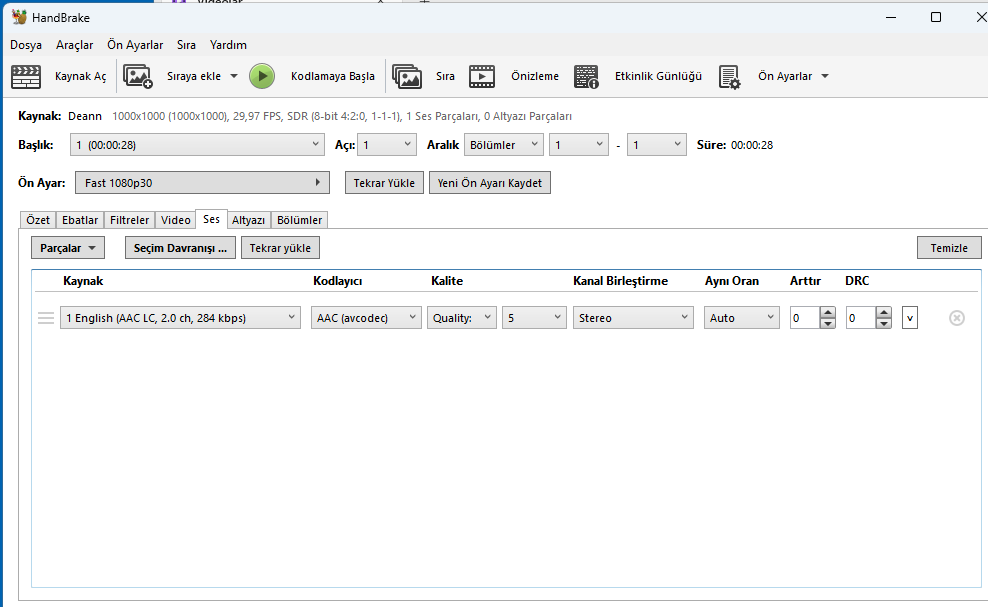The height and width of the screenshot is (607, 988).
Task: Open the Stereo mixdown dropdown
Action: pos(633,318)
